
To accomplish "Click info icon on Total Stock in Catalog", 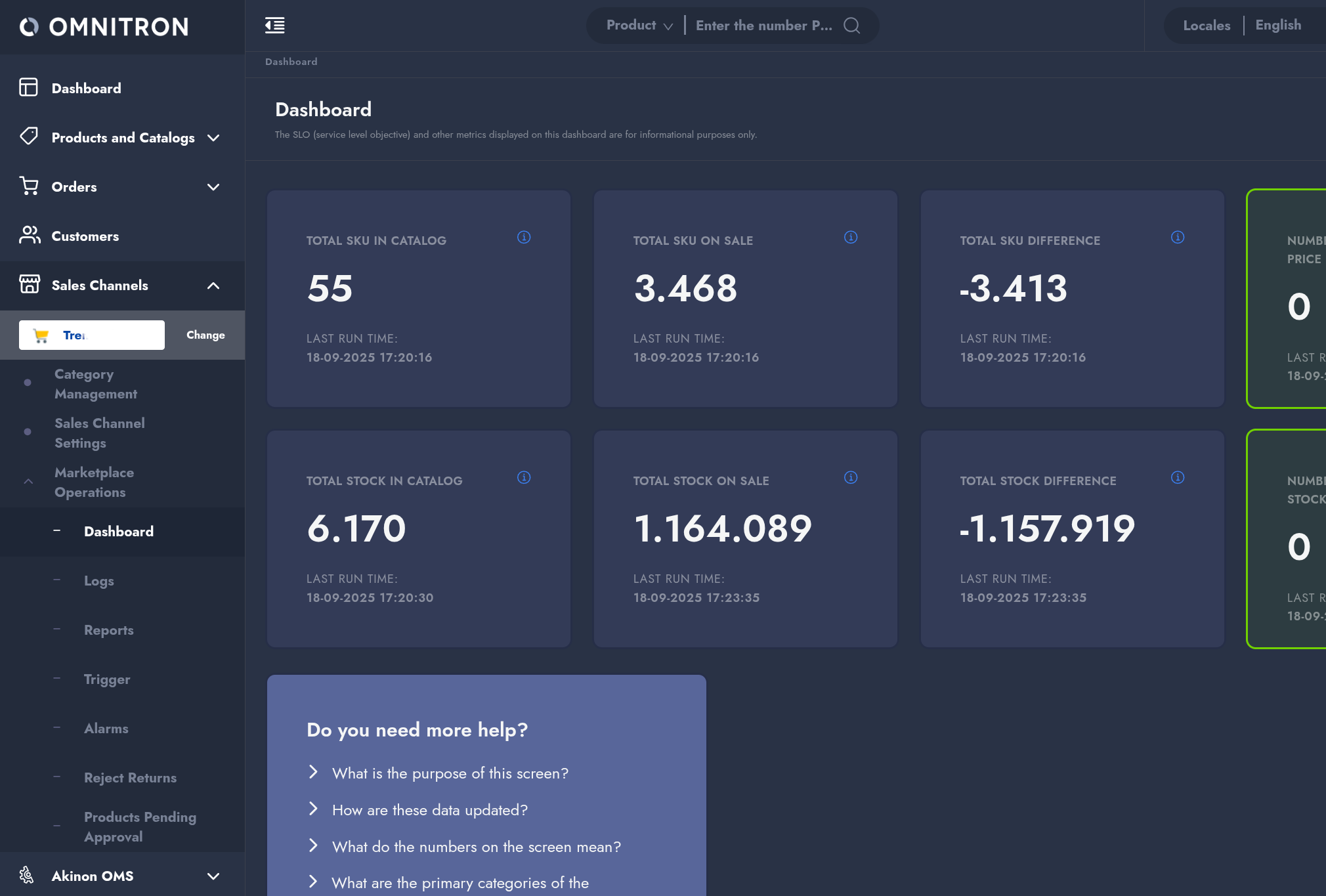I will pos(524,477).
